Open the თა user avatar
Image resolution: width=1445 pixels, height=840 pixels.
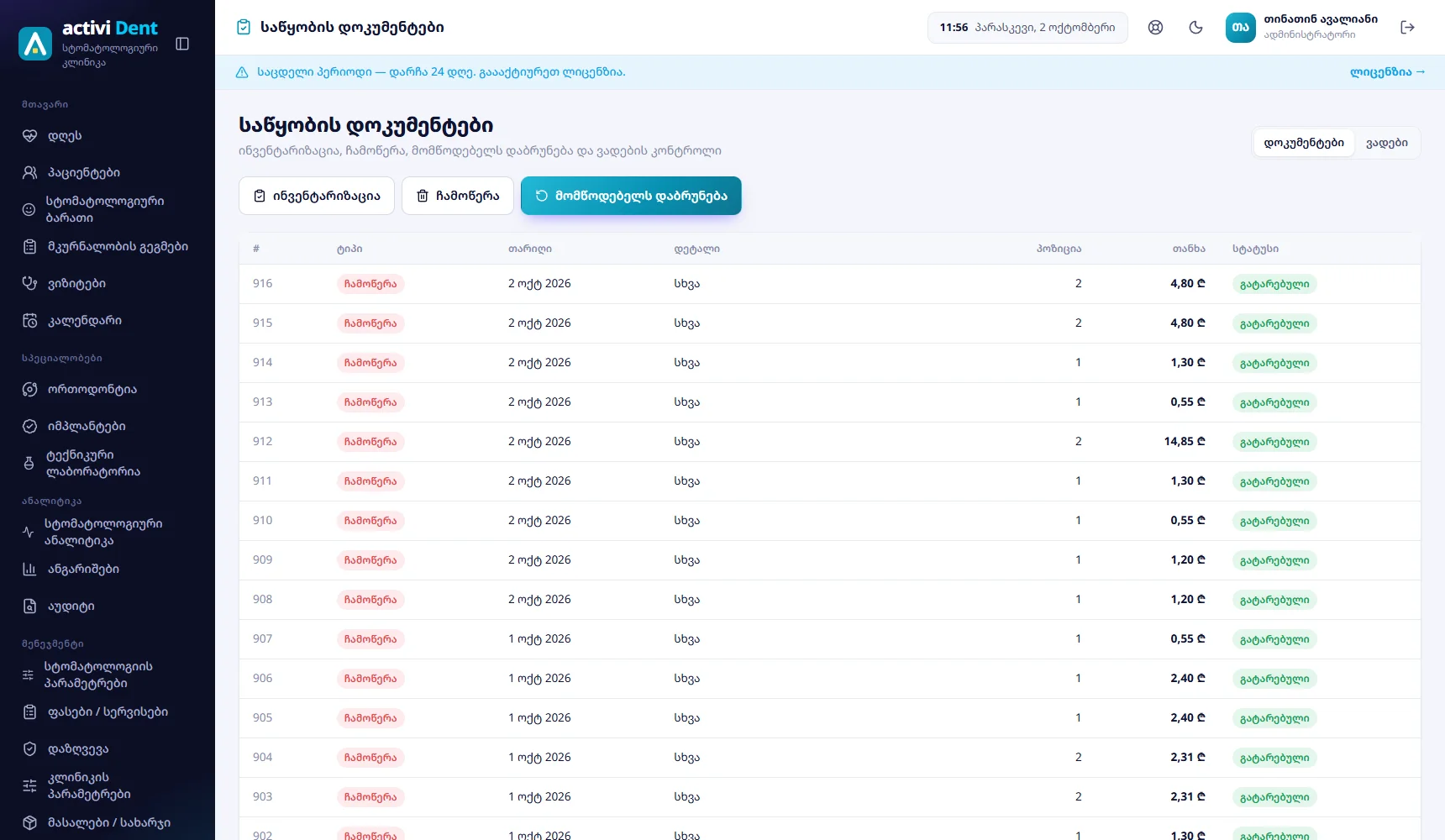click(1241, 28)
